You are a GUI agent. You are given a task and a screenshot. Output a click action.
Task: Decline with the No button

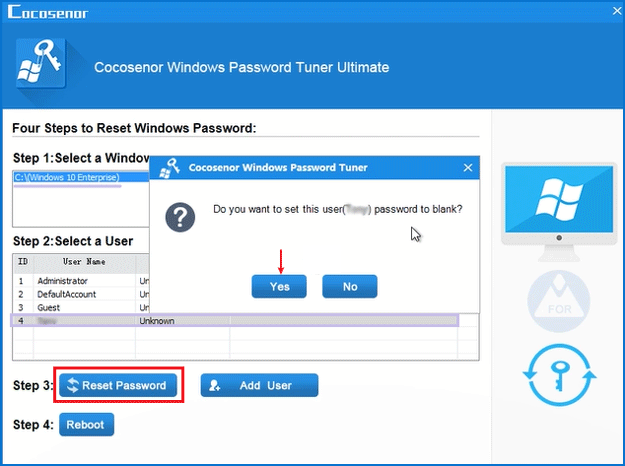pos(350,286)
